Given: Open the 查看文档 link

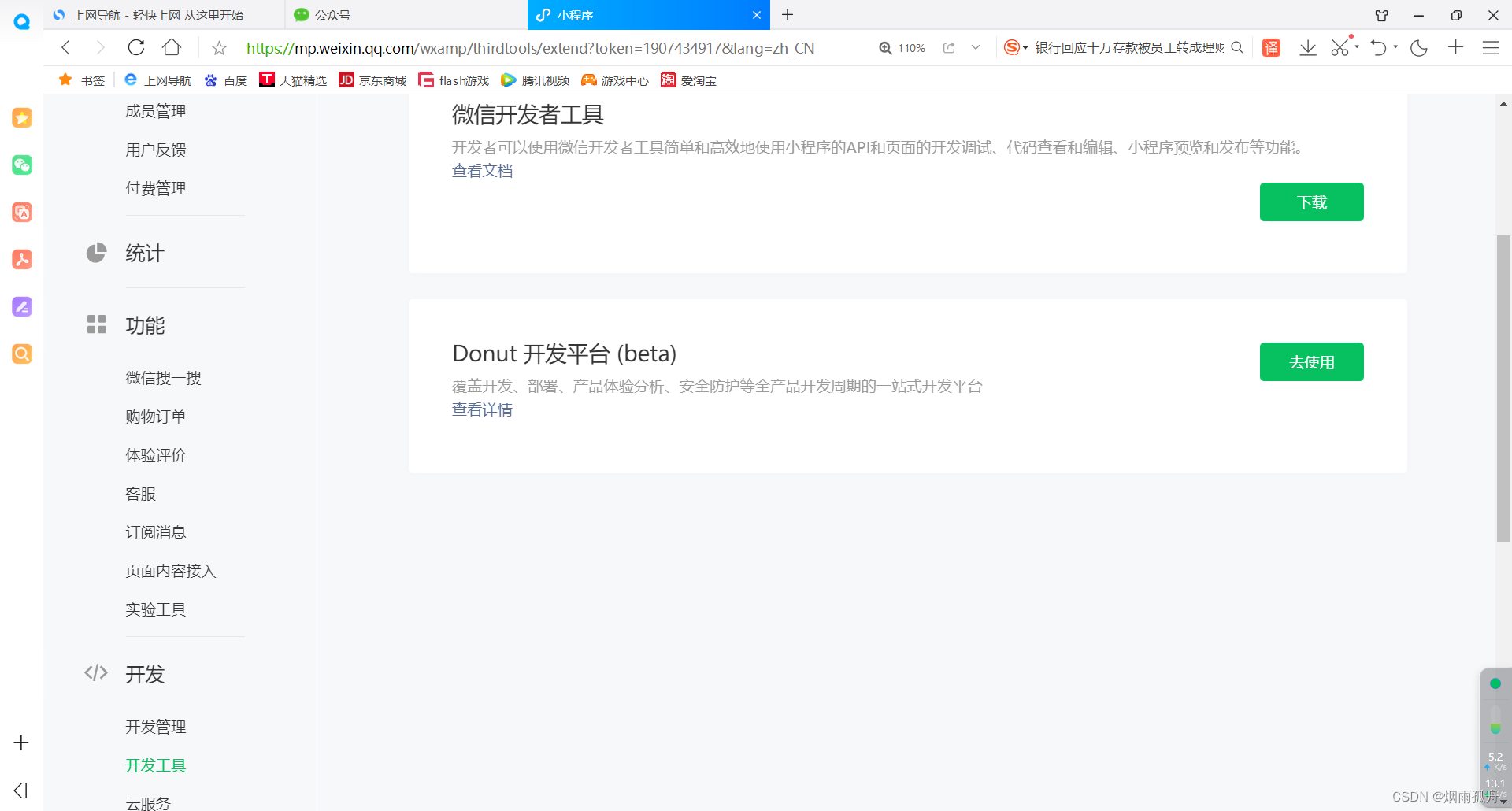Looking at the screenshot, I should click(x=482, y=171).
